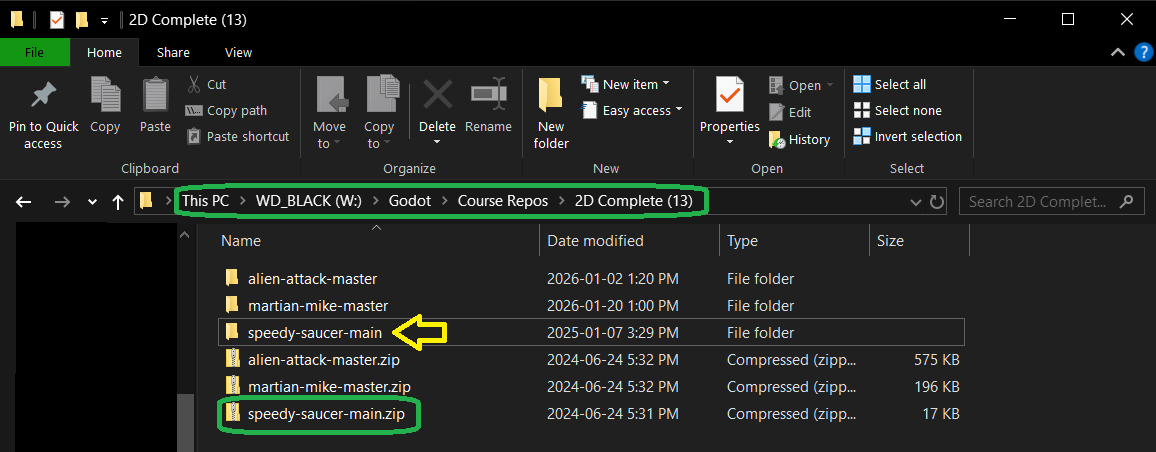
Task: Click the Delete X icon
Action: (x=437, y=96)
